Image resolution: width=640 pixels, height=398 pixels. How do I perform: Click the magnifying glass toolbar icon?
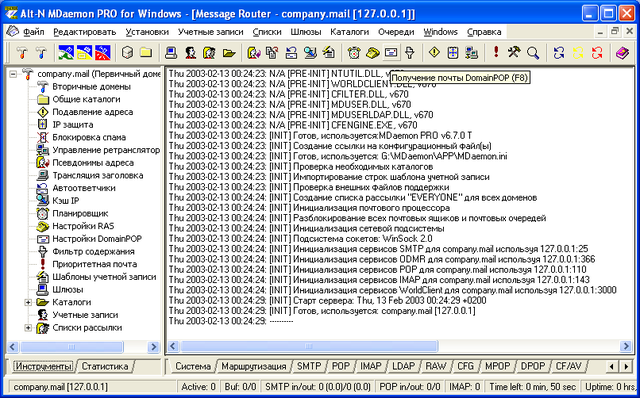click(x=533, y=53)
